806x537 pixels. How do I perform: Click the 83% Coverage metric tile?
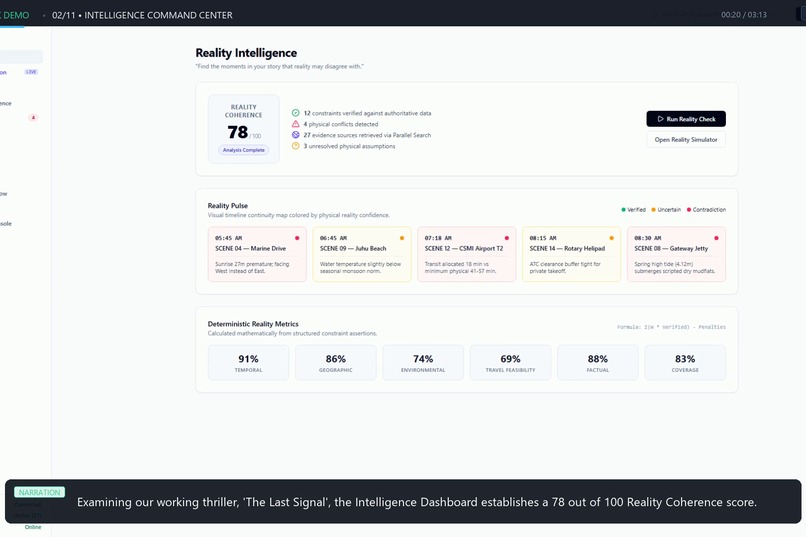click(685, 363)
